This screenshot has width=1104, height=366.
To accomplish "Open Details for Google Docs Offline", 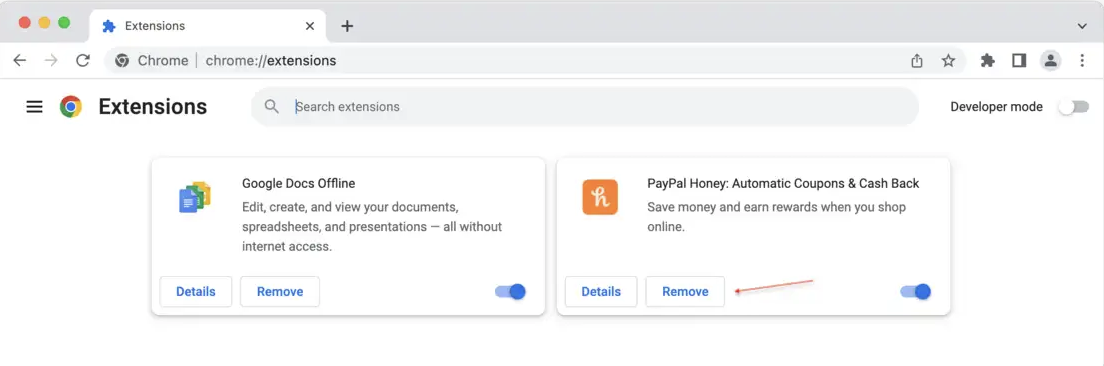I will click(196, 291).
